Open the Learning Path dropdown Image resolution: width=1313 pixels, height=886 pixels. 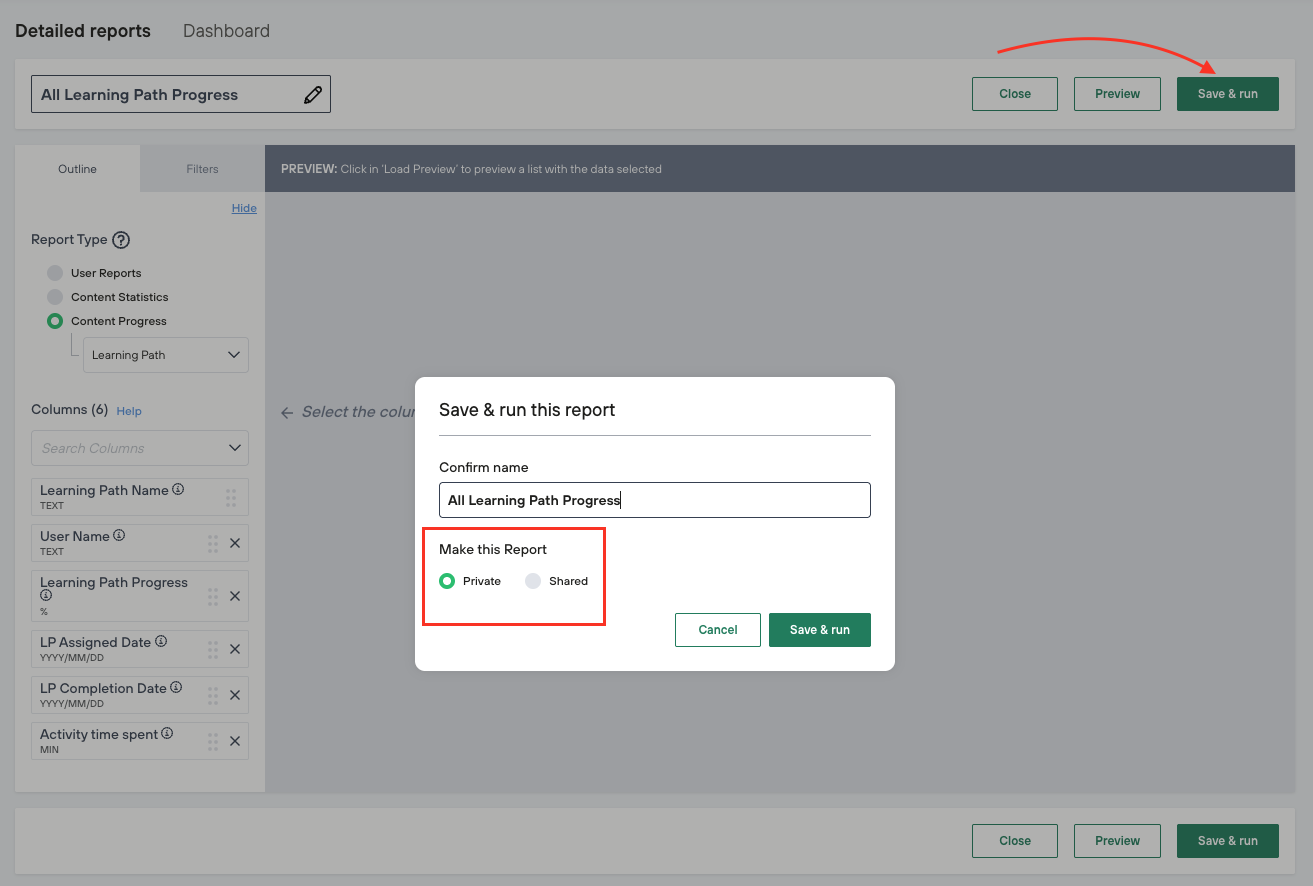click(x=166, y=355)
